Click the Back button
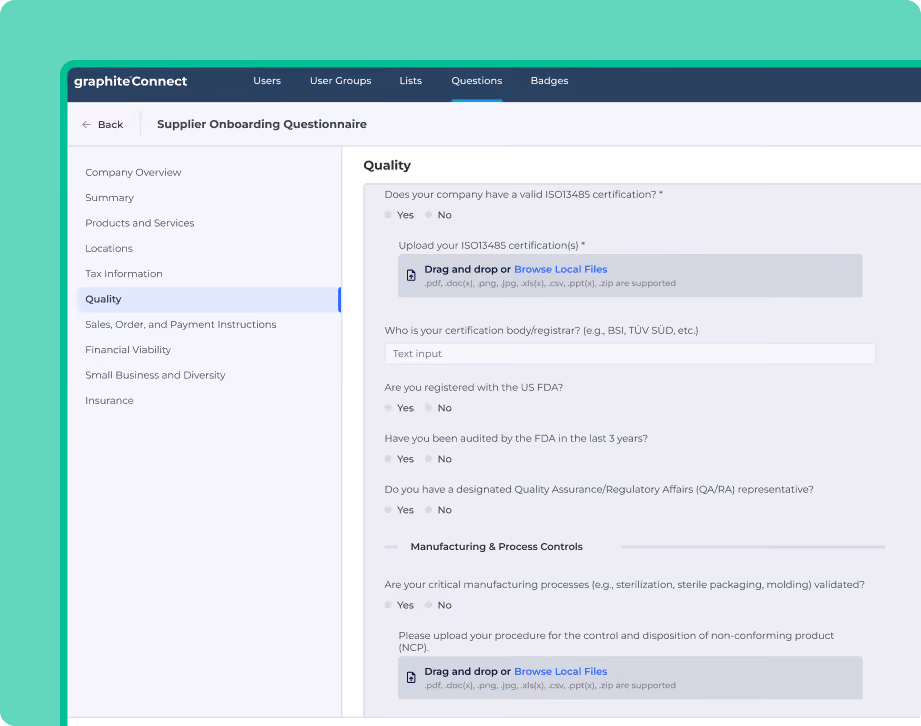The image size is (921, 726). click(103, 125)
